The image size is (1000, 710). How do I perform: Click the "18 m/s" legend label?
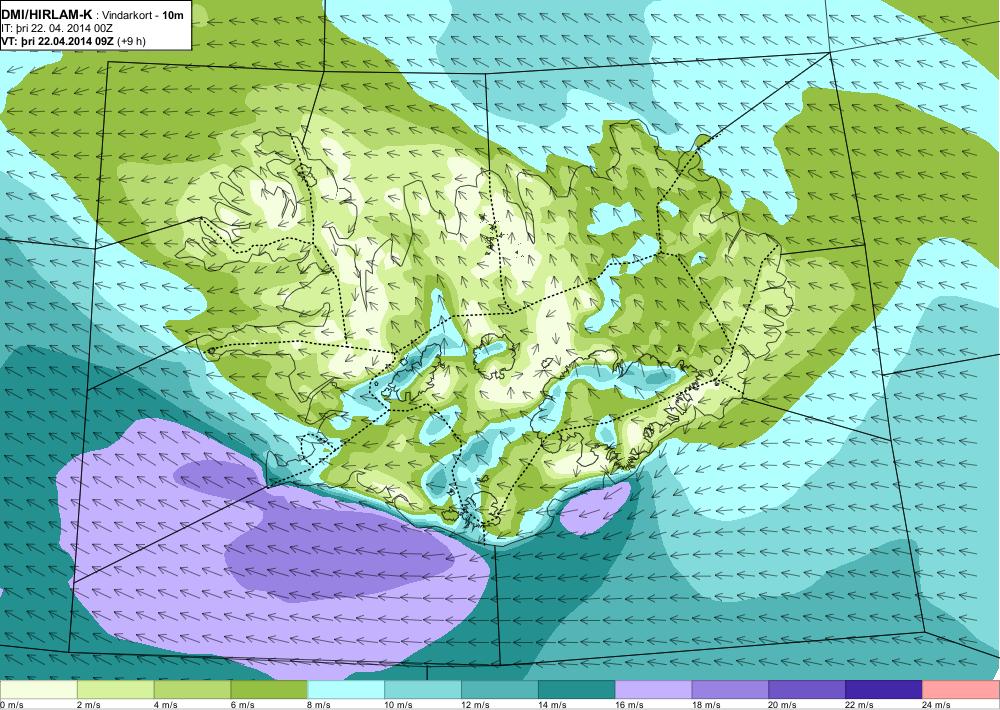pyautogui.click(x=706, y=705)
